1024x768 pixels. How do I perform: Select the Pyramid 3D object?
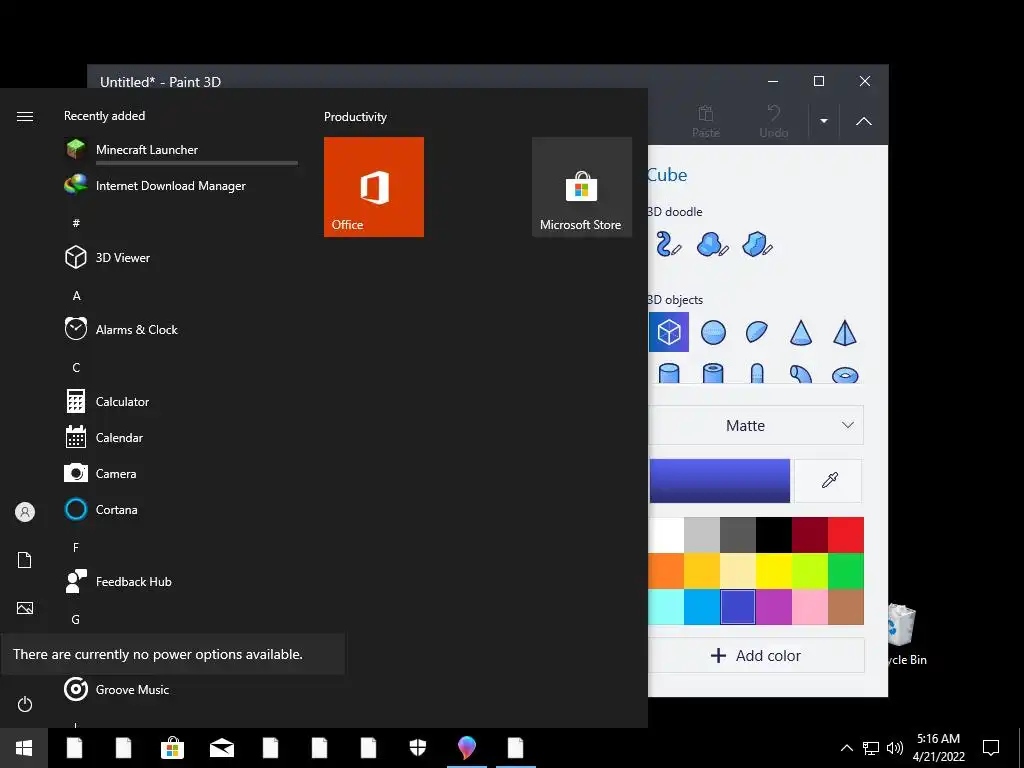[845, 332]
